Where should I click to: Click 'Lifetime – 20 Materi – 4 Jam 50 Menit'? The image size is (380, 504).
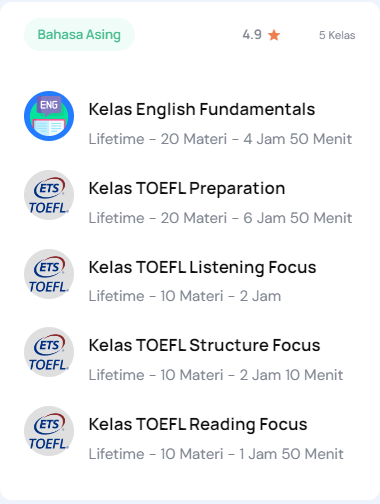[x=220, y=139]
